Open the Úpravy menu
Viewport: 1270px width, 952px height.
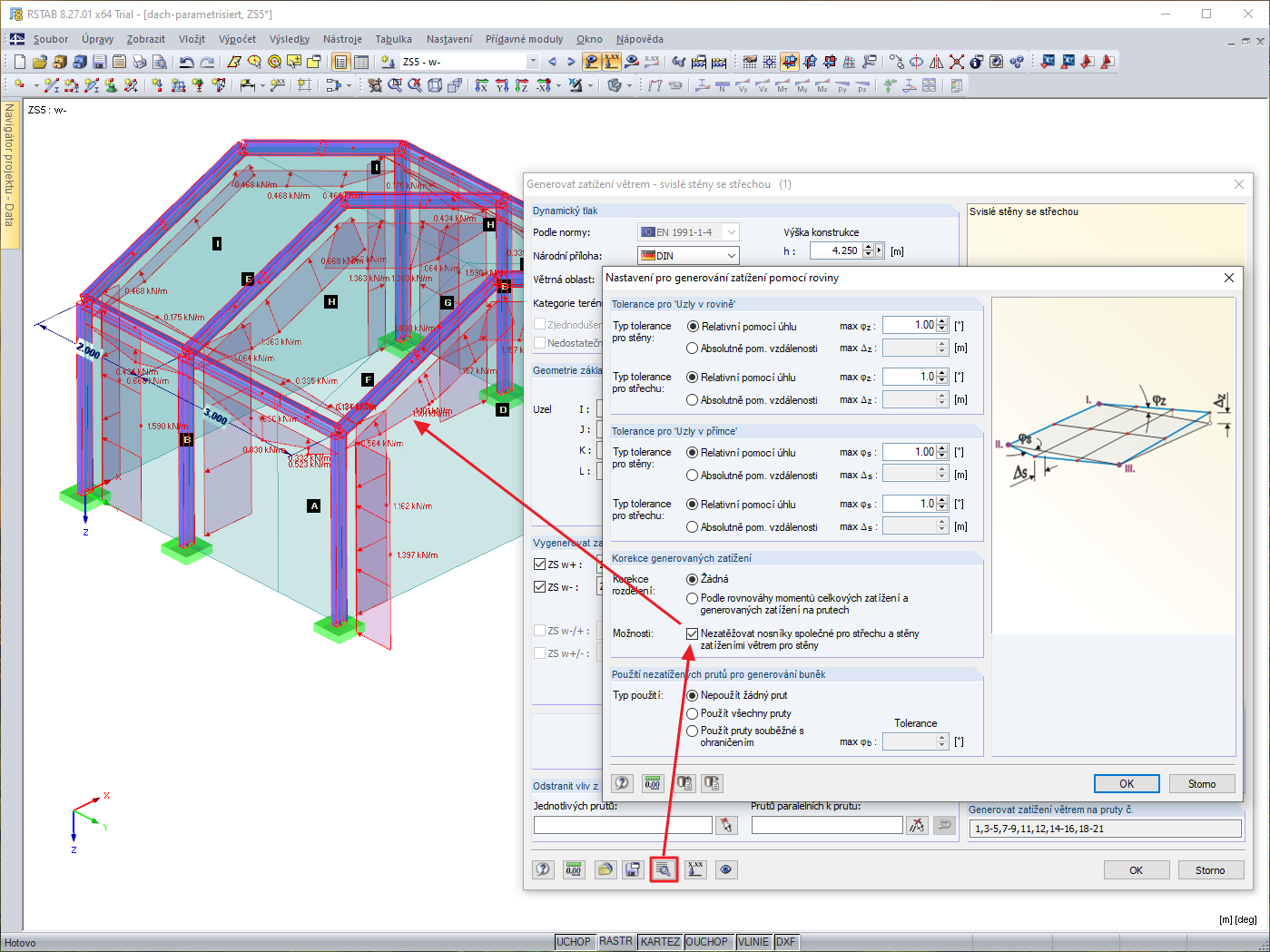97,39
